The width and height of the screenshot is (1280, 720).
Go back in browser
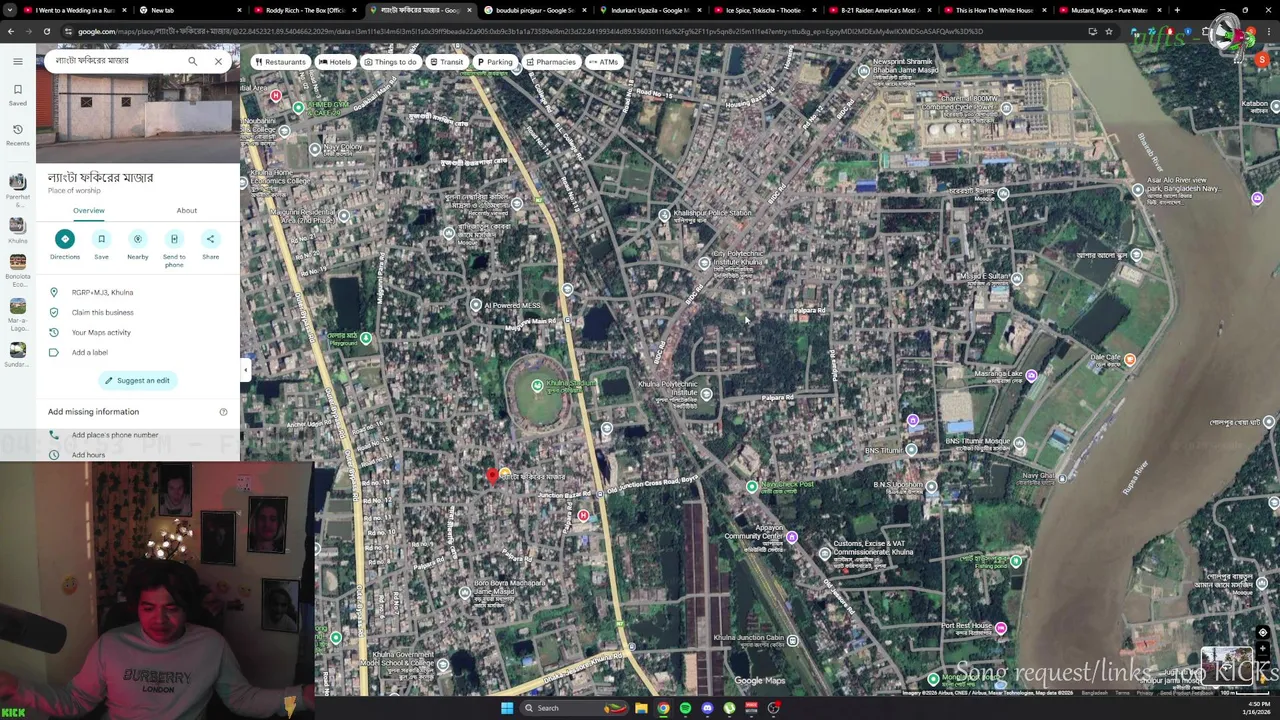(x=11, y=31)
